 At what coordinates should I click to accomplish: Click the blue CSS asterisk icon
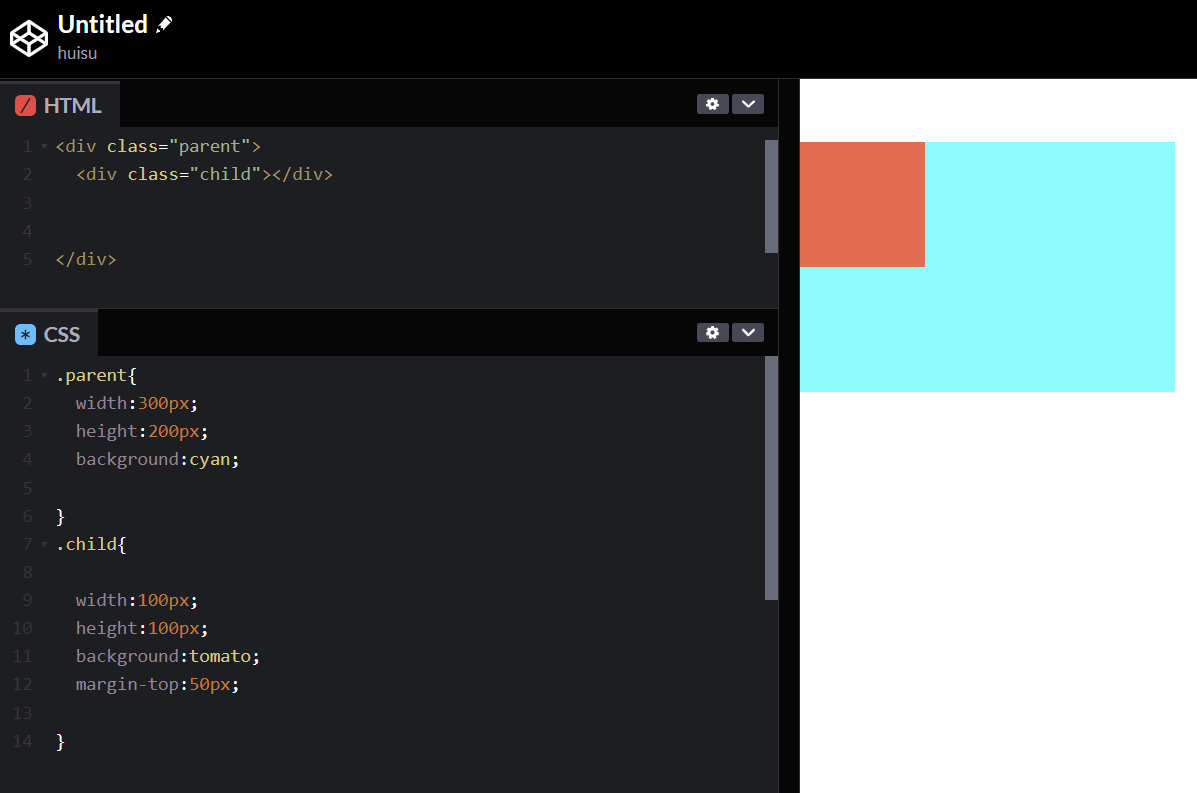[x=25, y=334]
